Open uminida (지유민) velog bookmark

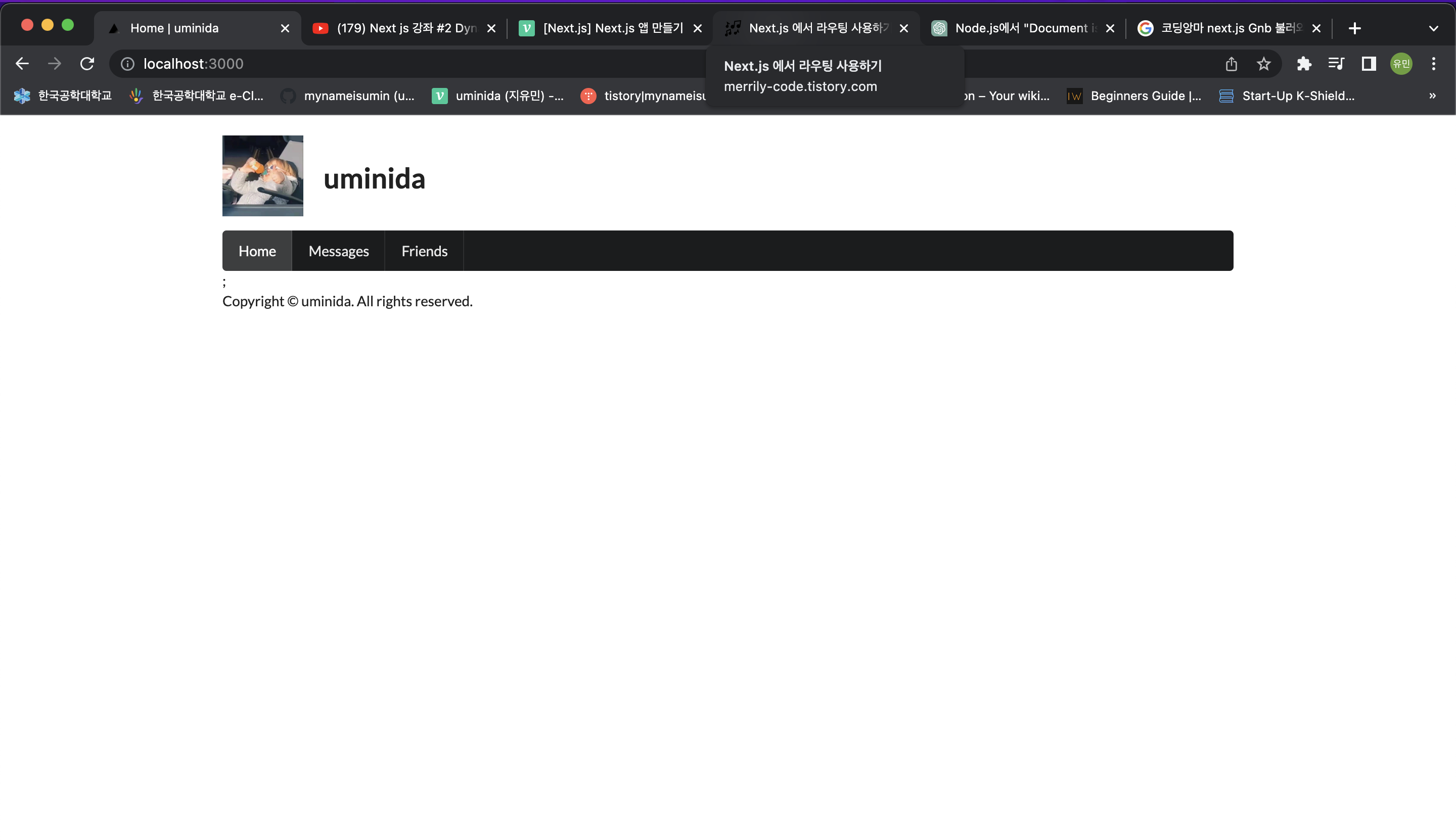point(498,96)
